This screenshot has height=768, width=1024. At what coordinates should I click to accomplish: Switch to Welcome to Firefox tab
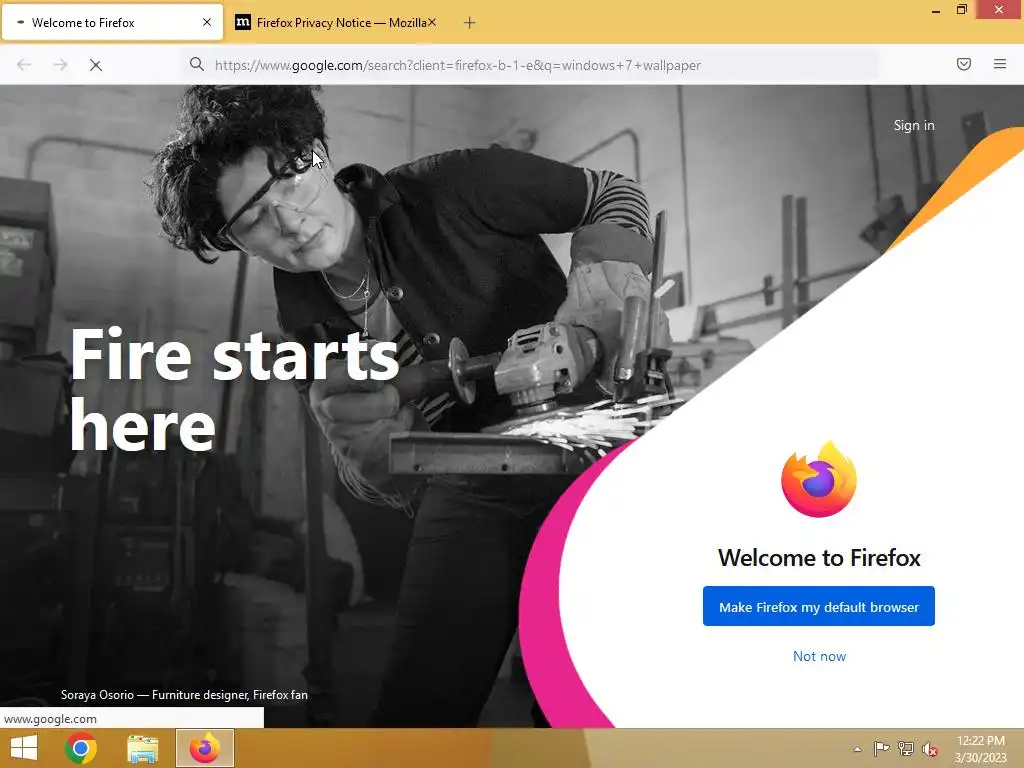tap(112, 23)
